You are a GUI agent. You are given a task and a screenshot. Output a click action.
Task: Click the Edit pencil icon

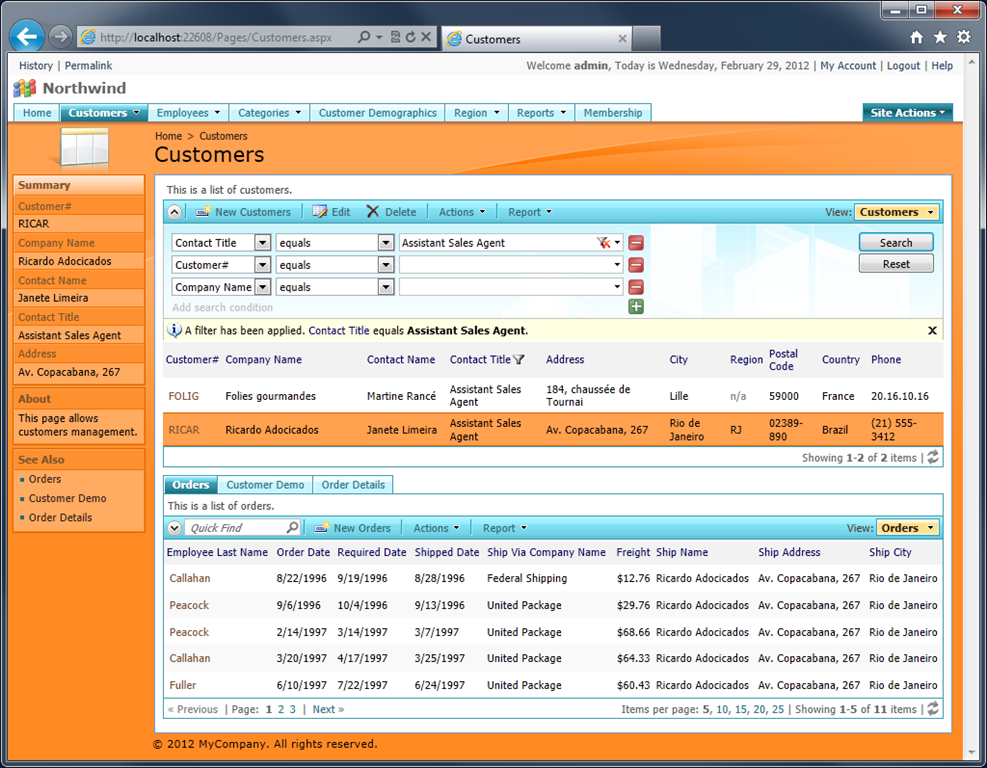tap(320, 212)
